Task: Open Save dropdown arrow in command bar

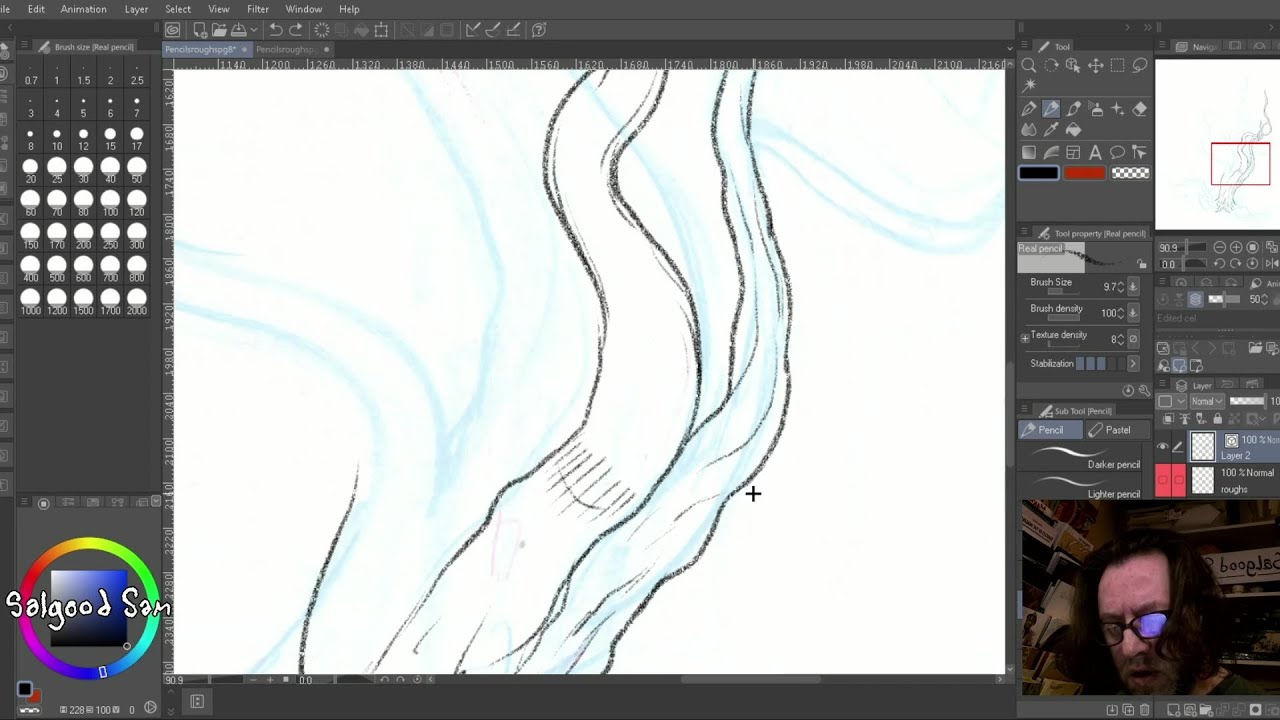Action: click(x=254, y=30)
